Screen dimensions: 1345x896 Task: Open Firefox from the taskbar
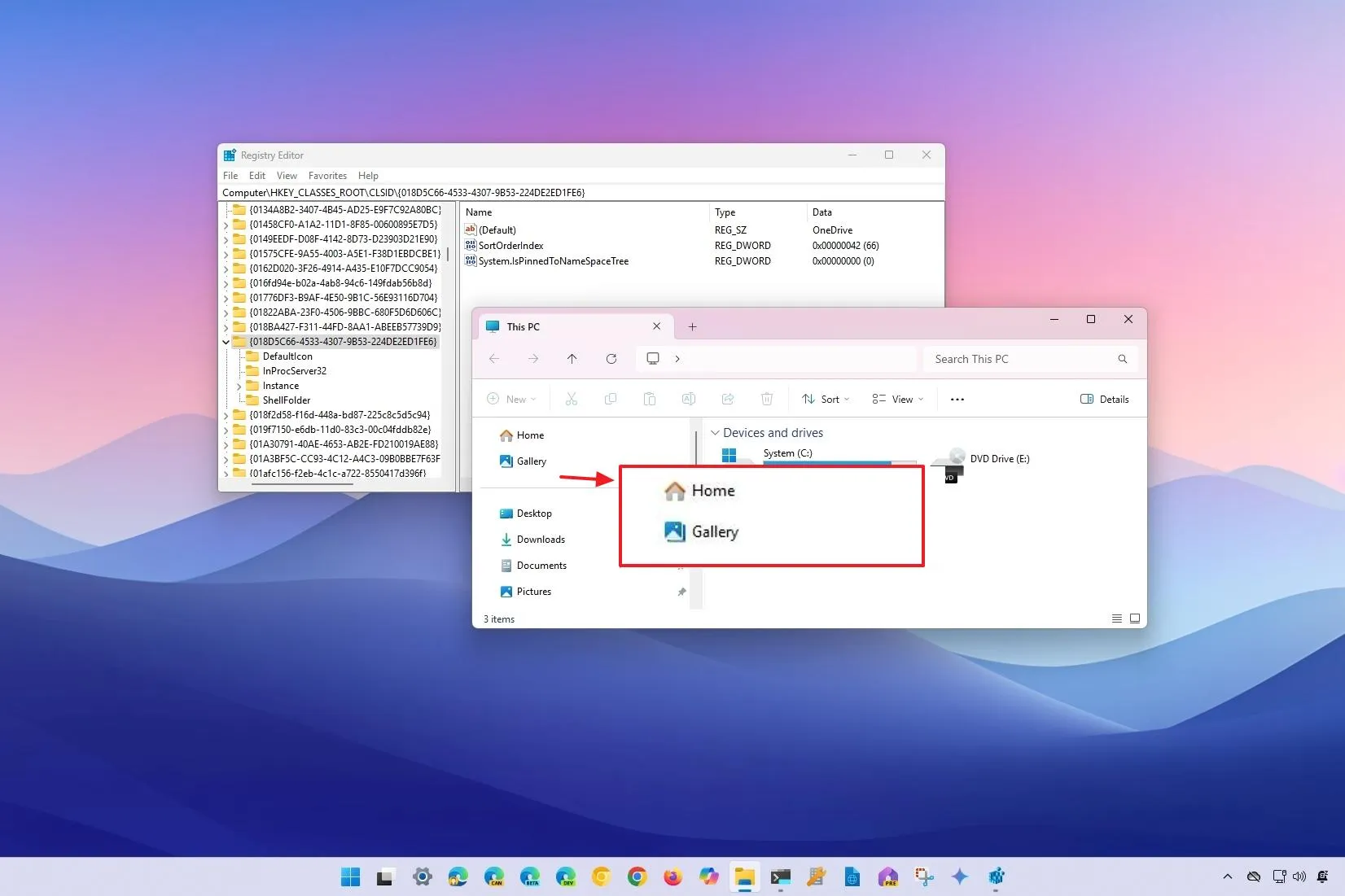pos(672,877)
